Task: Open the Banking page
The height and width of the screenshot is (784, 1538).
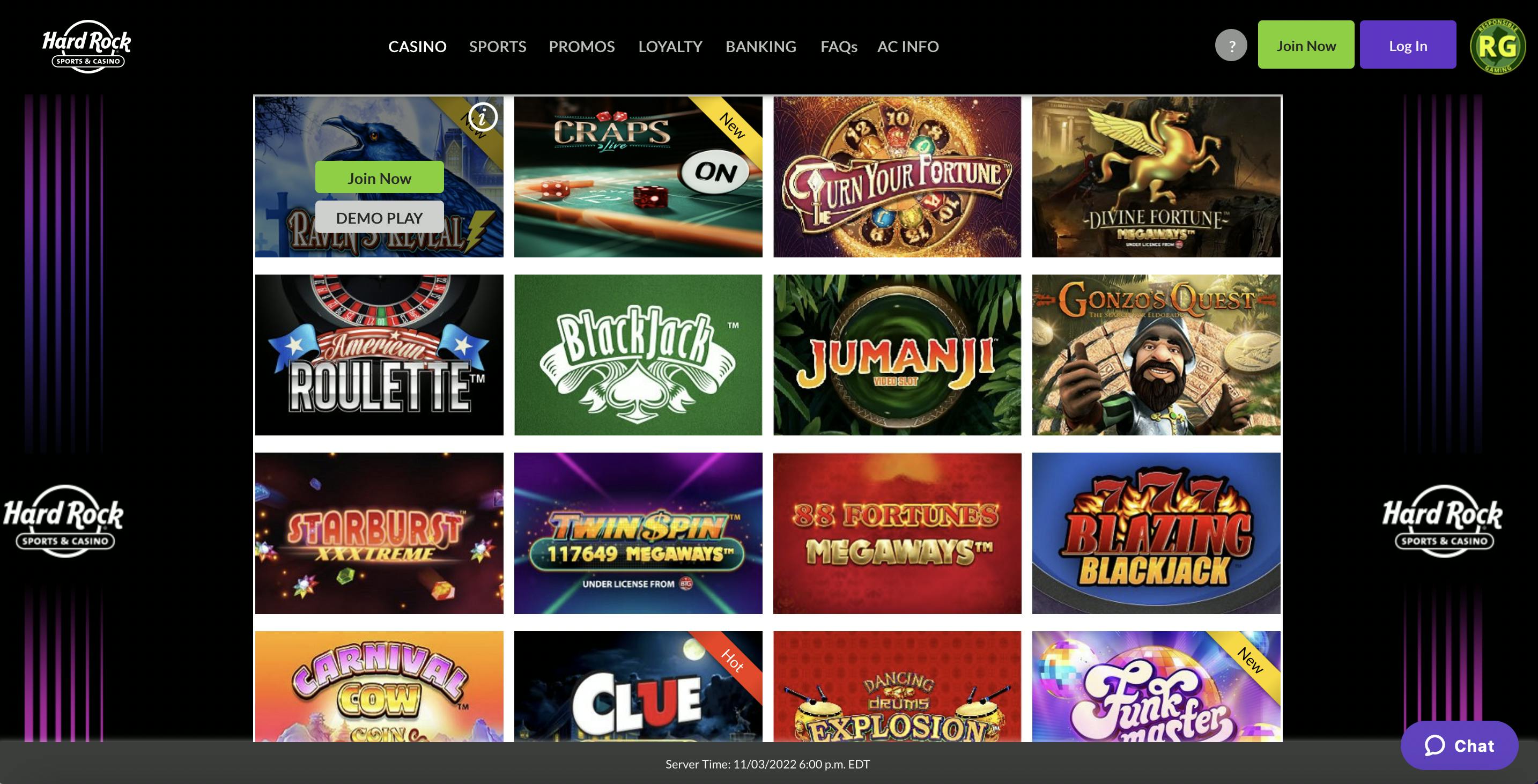Action: point(760,47)
